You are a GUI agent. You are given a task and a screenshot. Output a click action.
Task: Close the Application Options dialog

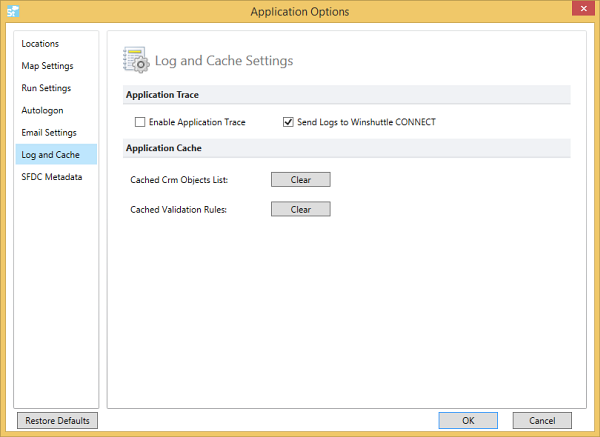(x=583, y=8)
